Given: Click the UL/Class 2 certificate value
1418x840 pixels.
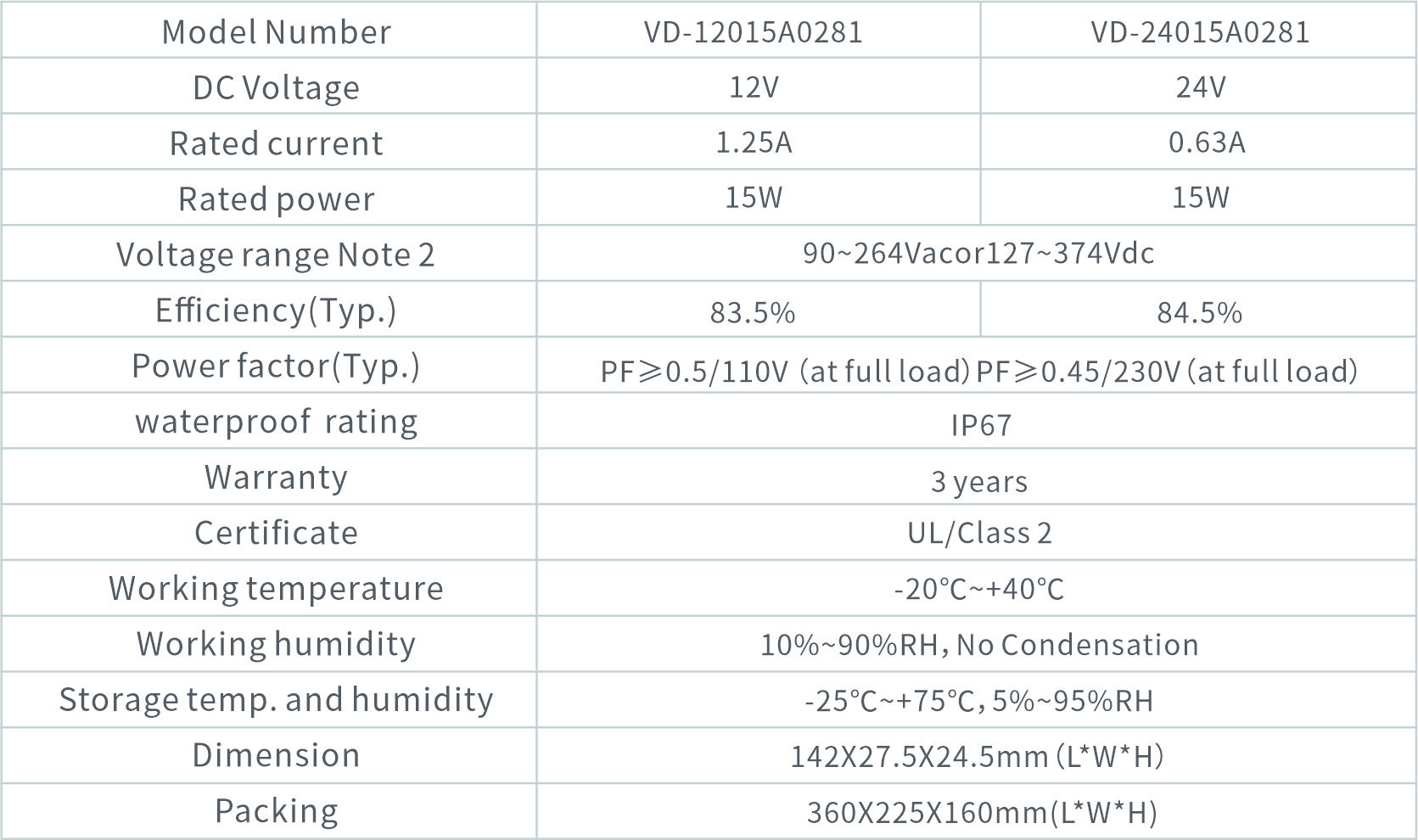Looking at the screenshot, I should coord(978,533).
